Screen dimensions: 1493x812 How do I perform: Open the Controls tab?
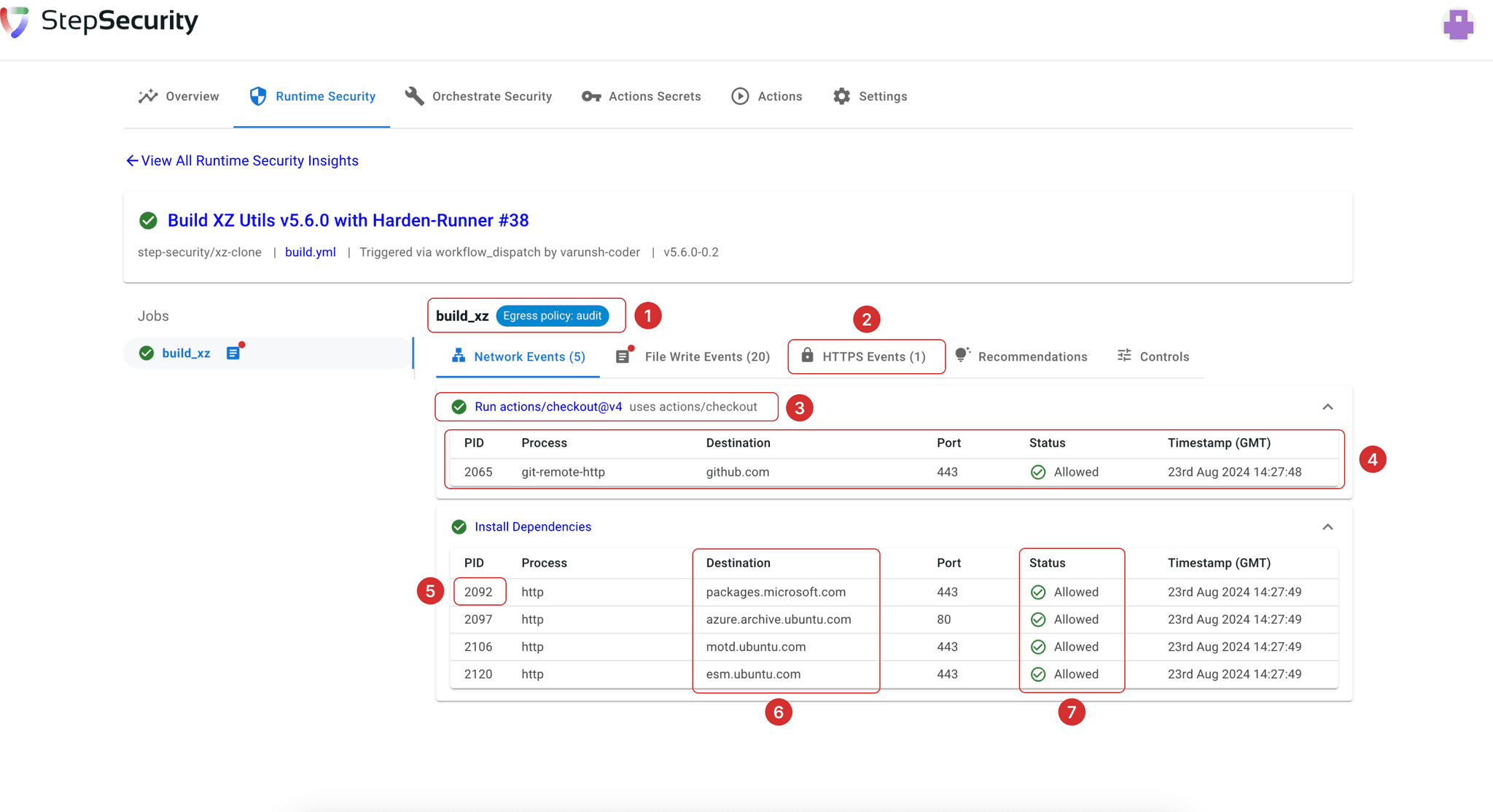[x=1163, y=356]
